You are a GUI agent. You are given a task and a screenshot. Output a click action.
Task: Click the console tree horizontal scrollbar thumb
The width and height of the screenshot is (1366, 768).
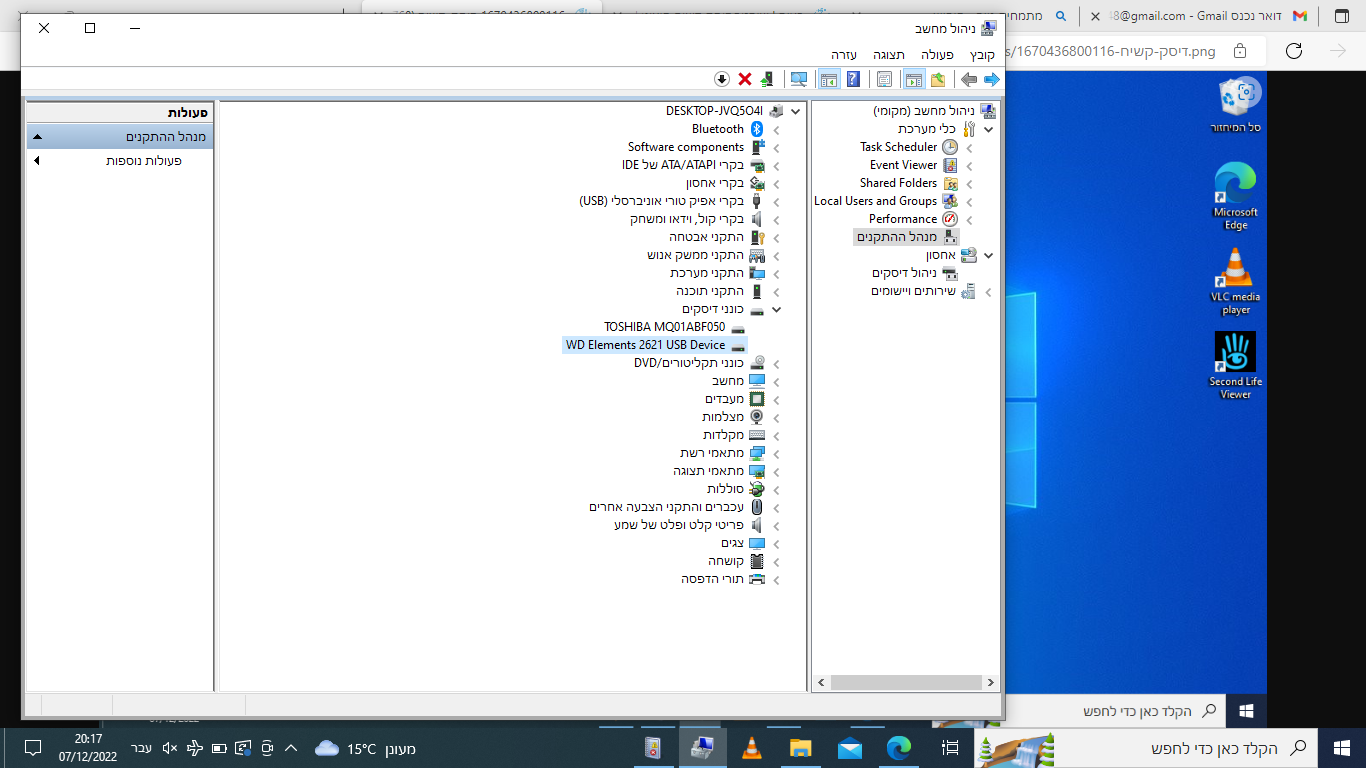pyautogui.click(x=905, y=683)
